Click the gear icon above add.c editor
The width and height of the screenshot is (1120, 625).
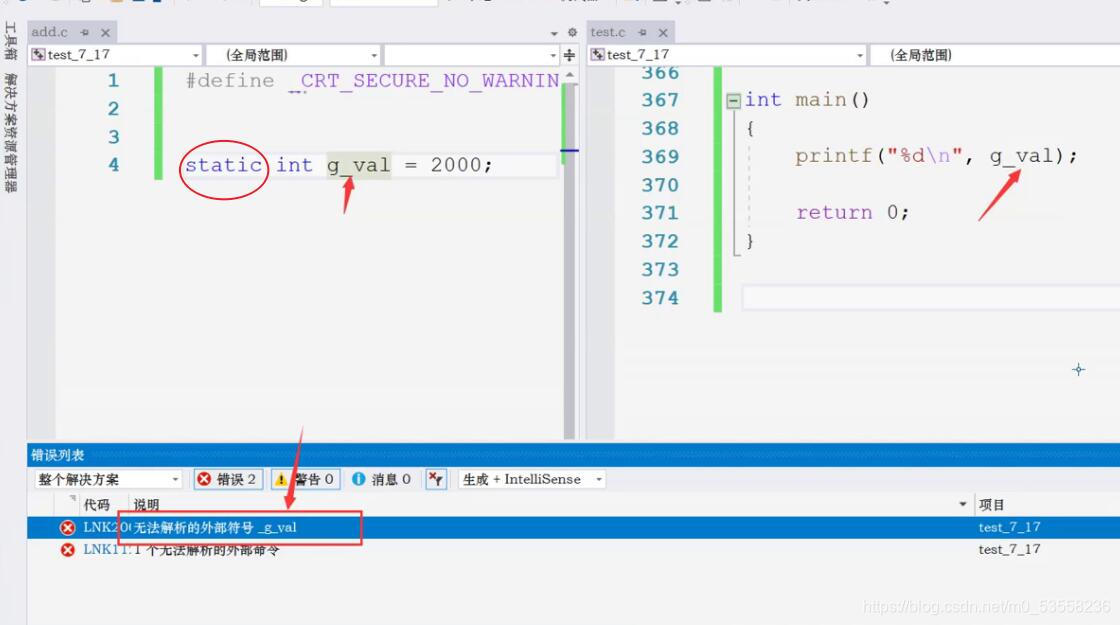point(572,32)
